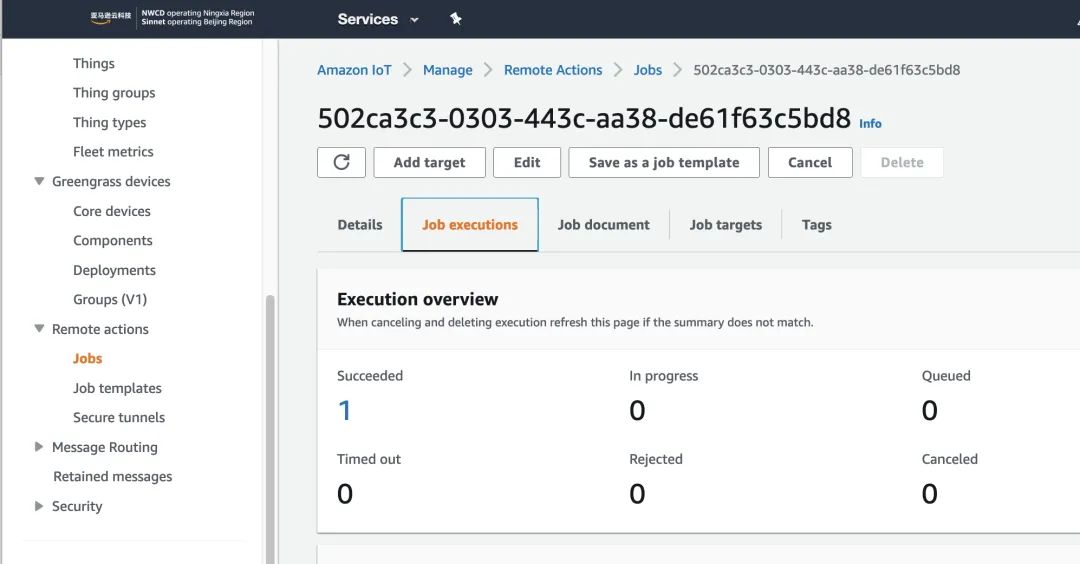Collapse the Greengrass devices section
1080x564 pixels.
coord(40,182)
